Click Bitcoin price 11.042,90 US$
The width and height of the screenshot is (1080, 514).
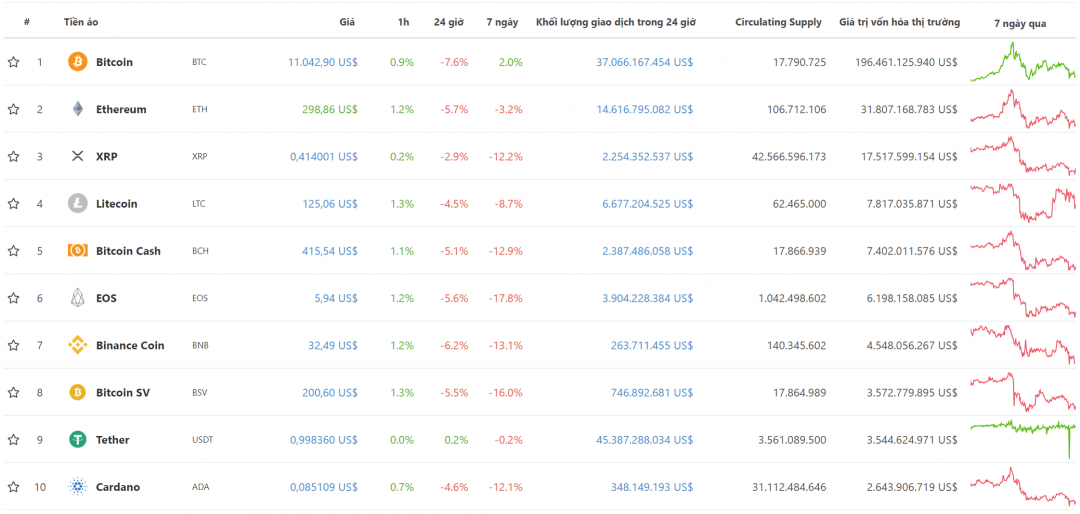click(322, 62)
